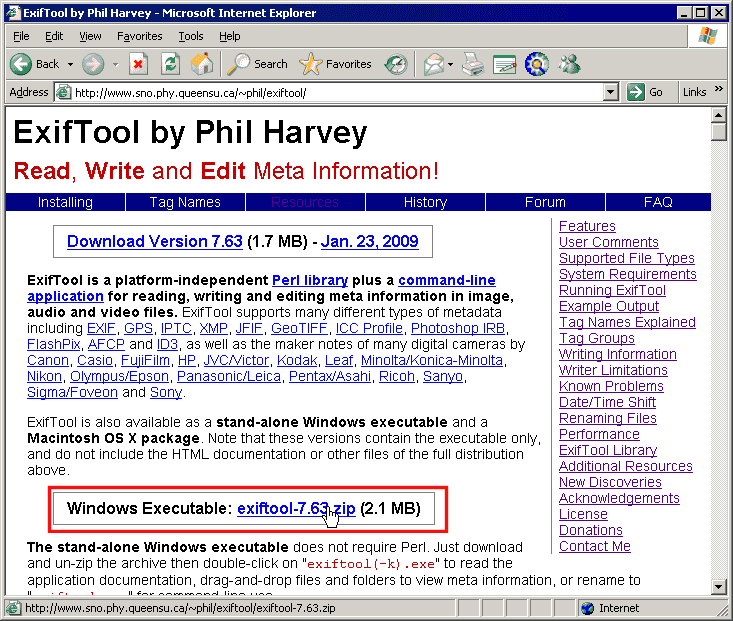733x621 pixels.
Task: Open the ICC Profile link
Action: pos(369,328)
